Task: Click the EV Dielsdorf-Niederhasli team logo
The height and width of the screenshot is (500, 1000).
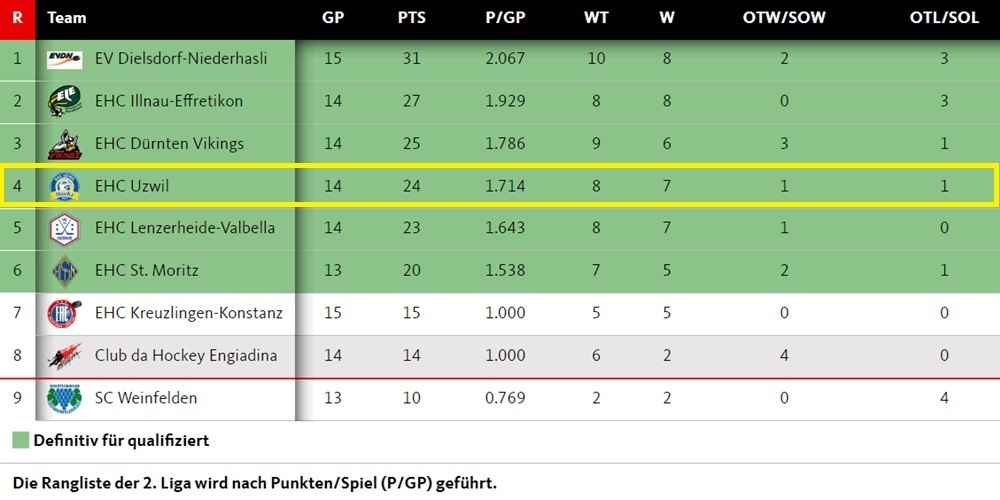Action: (65, 59)
